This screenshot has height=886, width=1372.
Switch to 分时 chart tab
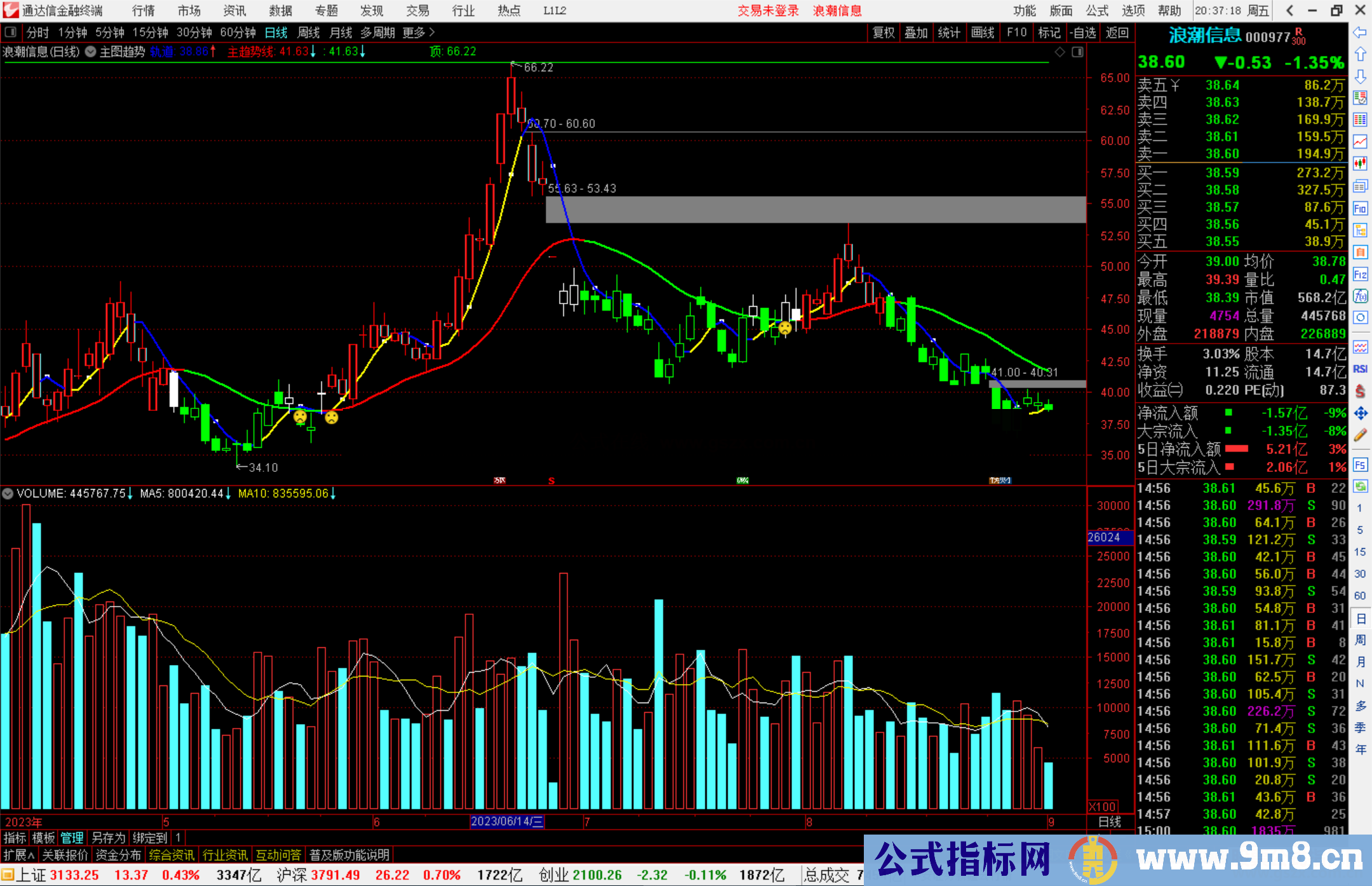37,32
